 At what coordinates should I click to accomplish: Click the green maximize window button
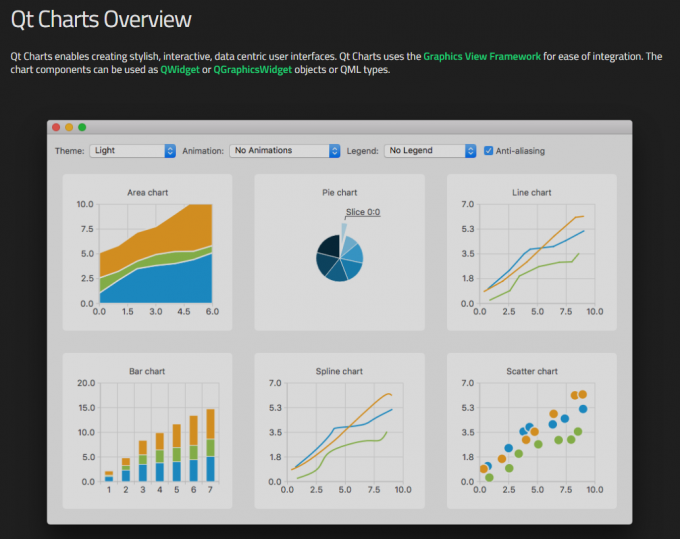(82, 127)
